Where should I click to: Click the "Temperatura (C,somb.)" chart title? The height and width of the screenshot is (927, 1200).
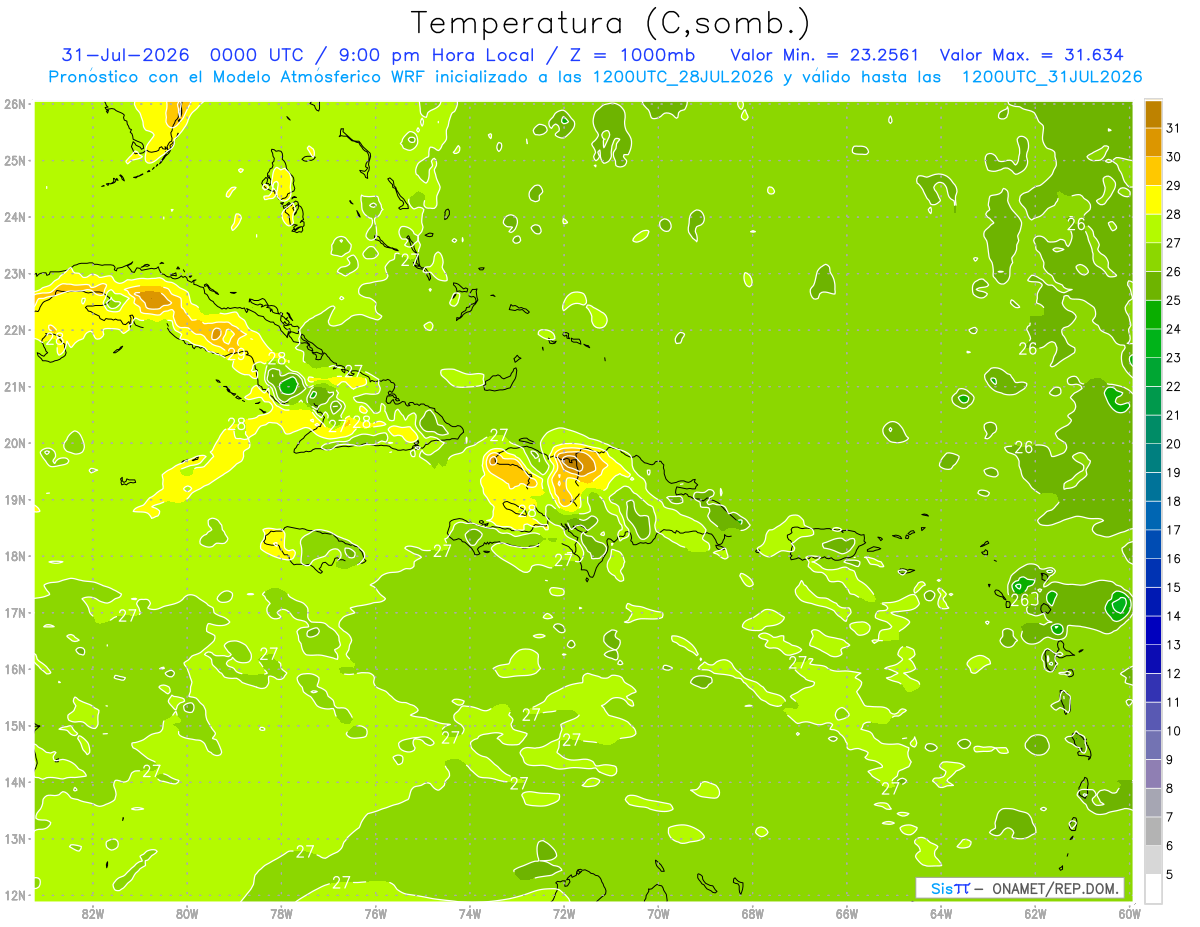(610, 23)
